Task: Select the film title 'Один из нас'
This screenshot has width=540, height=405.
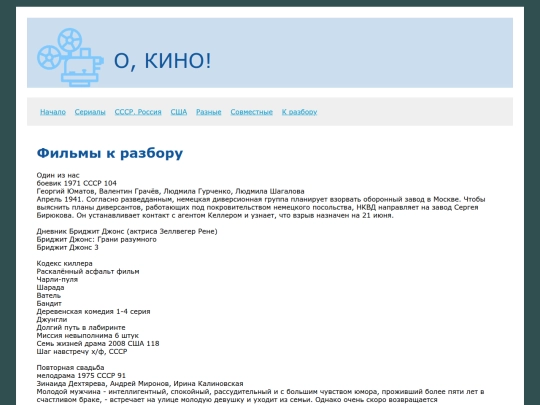Action: [x=58, y=175]
